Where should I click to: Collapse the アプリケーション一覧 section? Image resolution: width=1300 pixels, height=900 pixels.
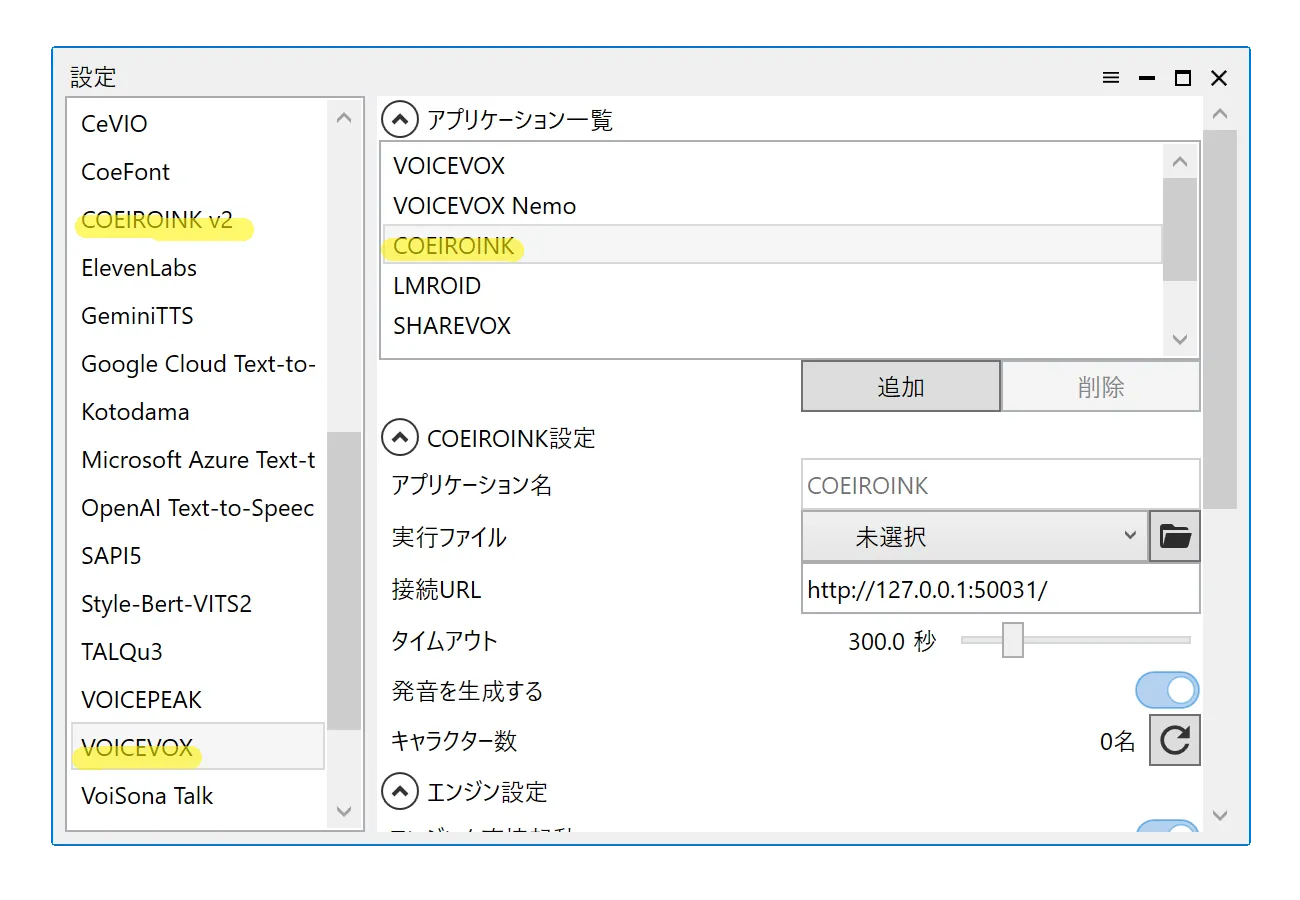400,120
